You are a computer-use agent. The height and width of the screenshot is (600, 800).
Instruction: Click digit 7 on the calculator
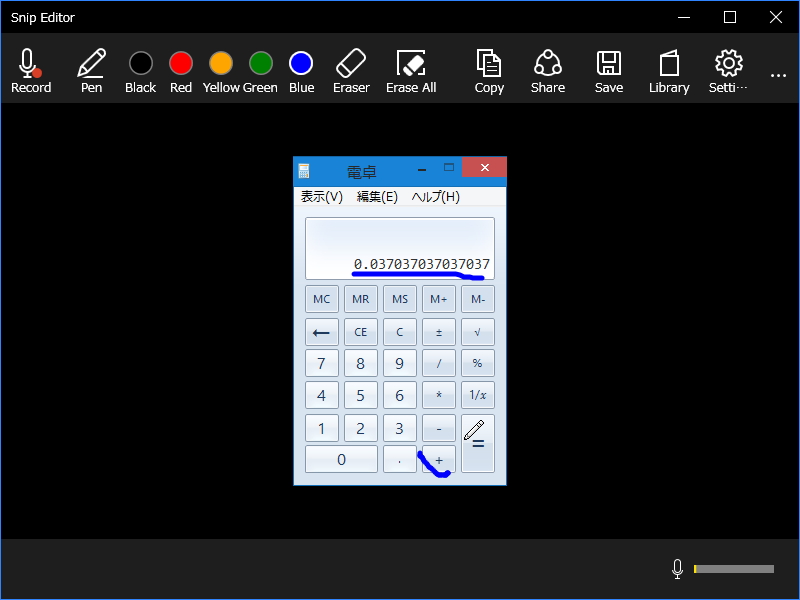click(x=321, y=363)
